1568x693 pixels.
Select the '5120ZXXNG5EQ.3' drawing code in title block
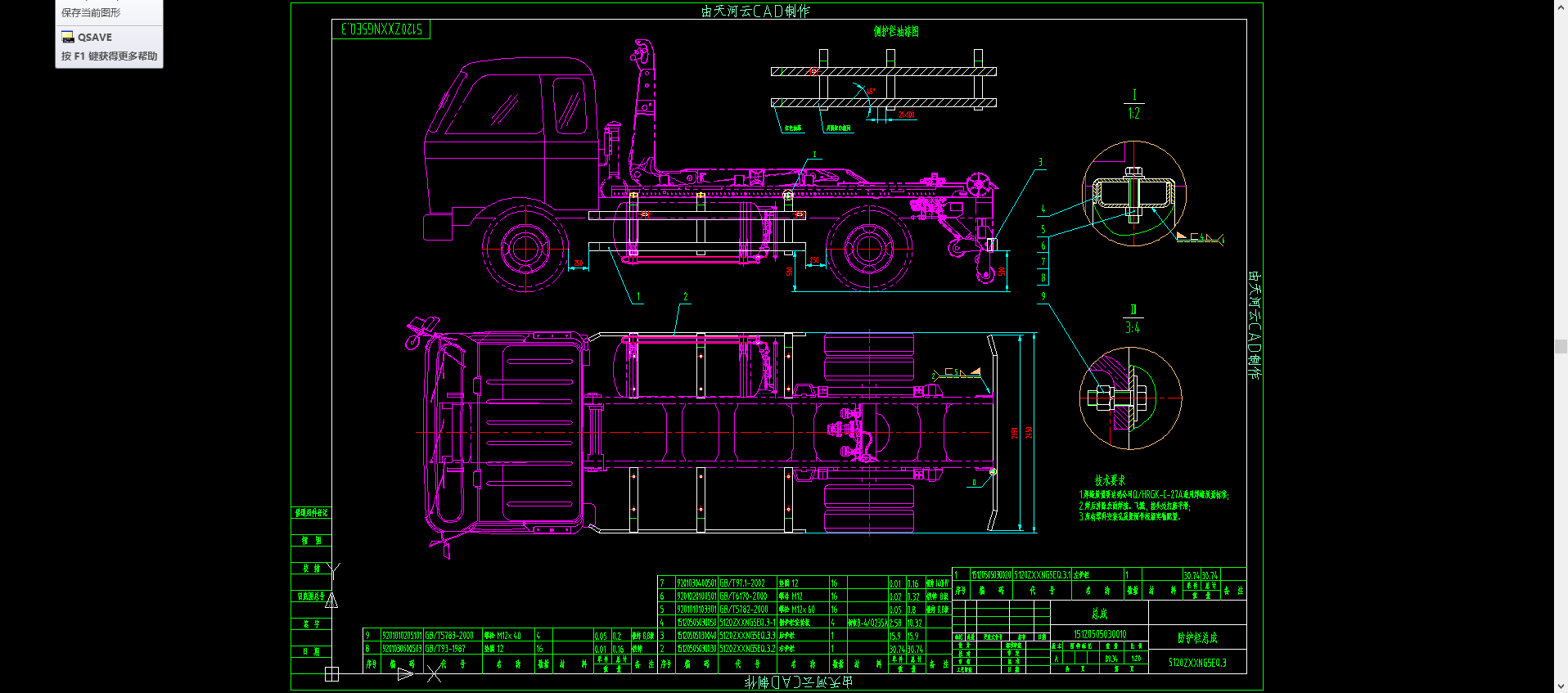[x=1197, y=663]
